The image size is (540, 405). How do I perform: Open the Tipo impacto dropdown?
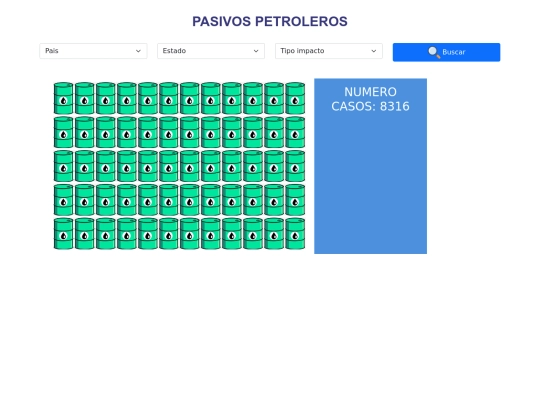(329, 51)
